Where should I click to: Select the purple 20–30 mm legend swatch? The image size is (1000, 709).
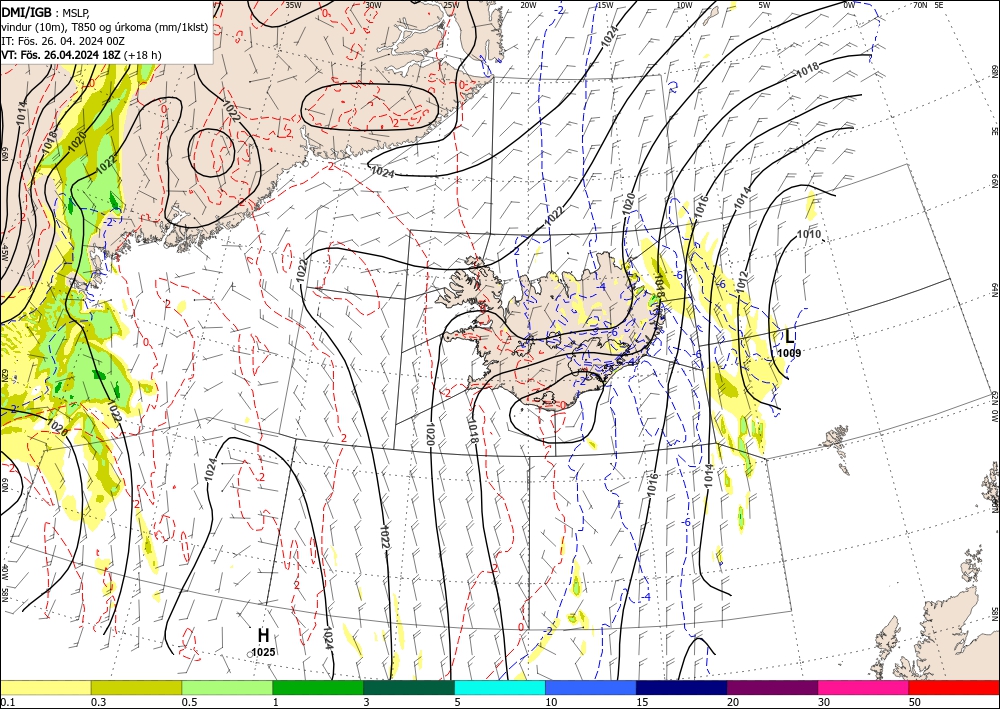(x=772, y=687)
